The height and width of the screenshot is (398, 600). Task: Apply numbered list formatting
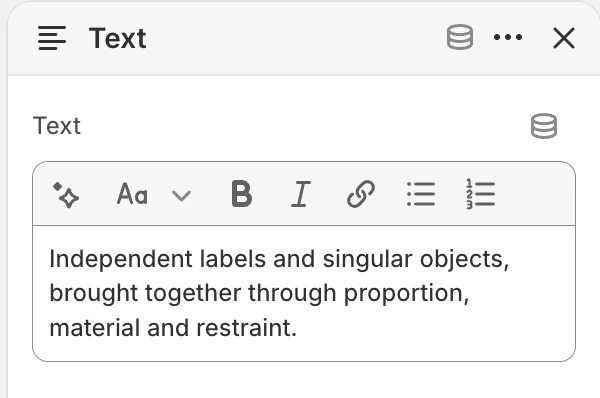click(480, 194)
